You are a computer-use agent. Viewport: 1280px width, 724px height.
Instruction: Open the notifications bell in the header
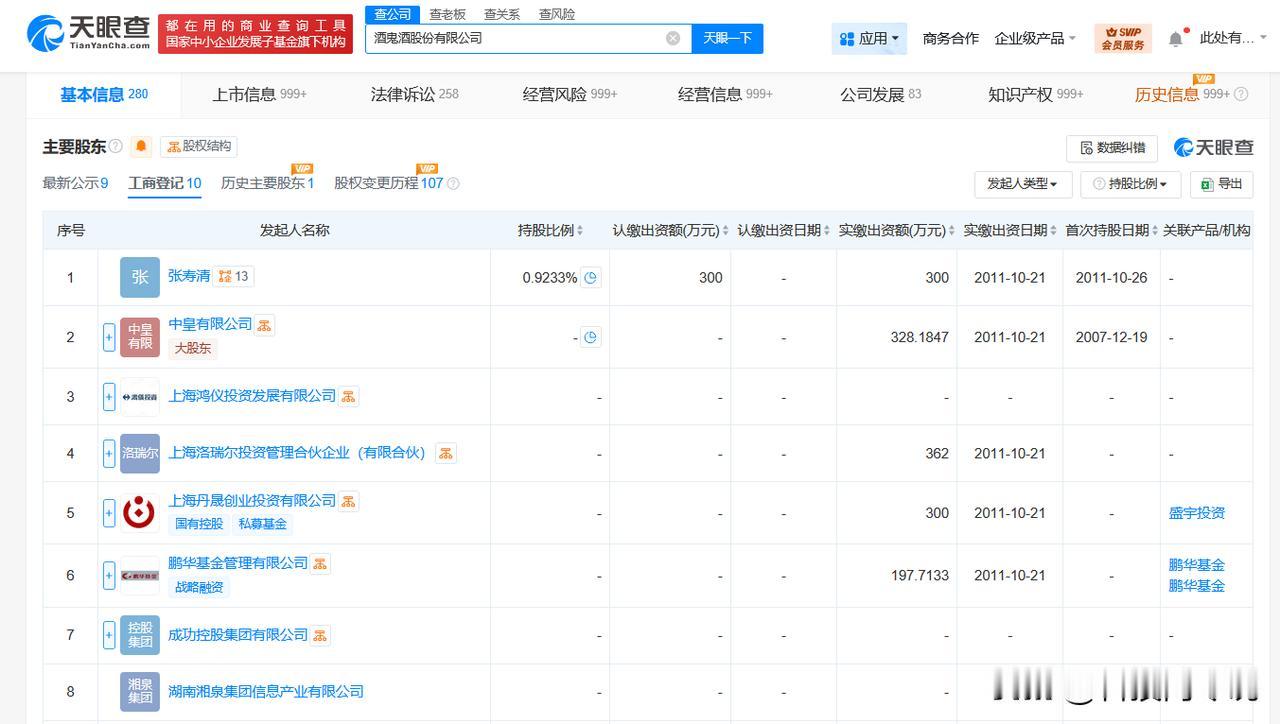point(1176,38)
